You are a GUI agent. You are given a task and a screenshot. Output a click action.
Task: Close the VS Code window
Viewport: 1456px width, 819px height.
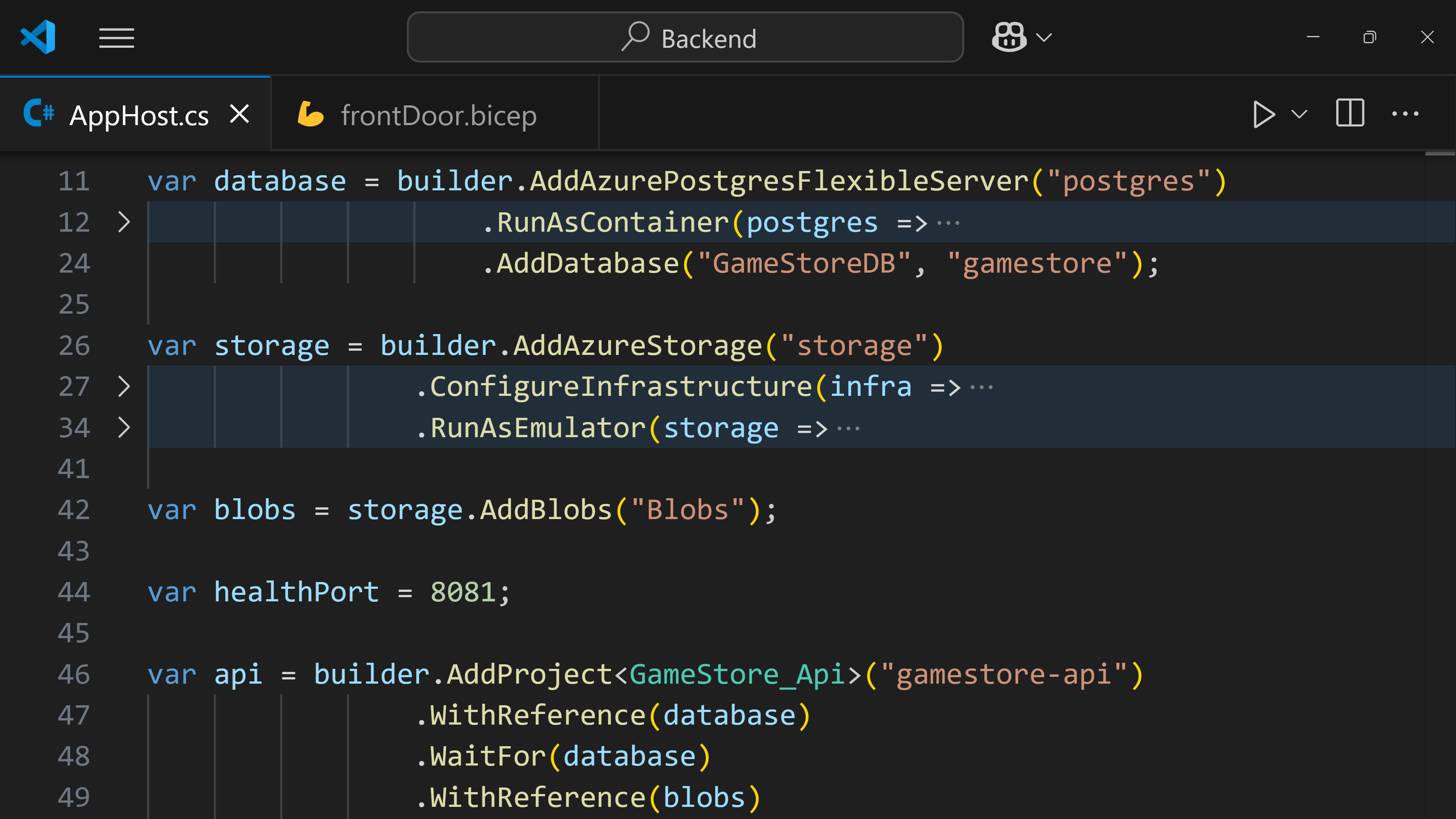[x=1427, y=37]
